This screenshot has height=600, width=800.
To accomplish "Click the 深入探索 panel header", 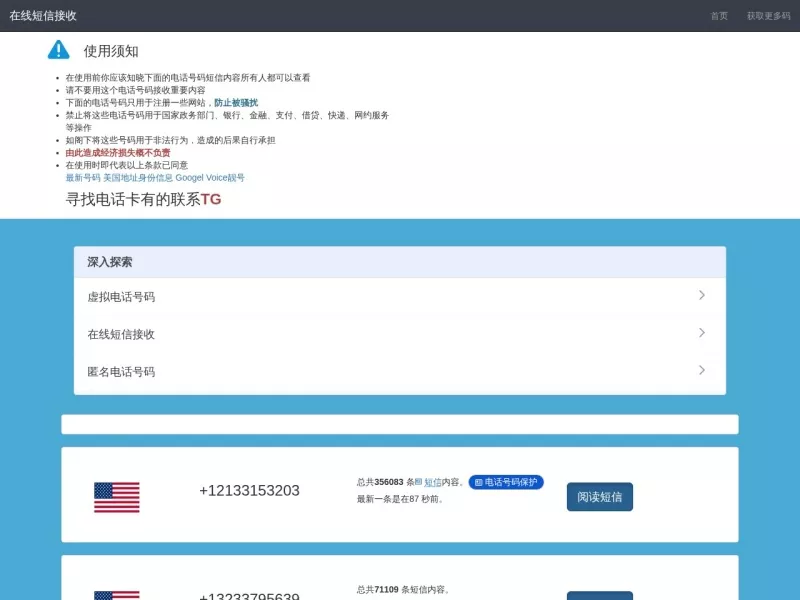I will [x=400, y=262].
